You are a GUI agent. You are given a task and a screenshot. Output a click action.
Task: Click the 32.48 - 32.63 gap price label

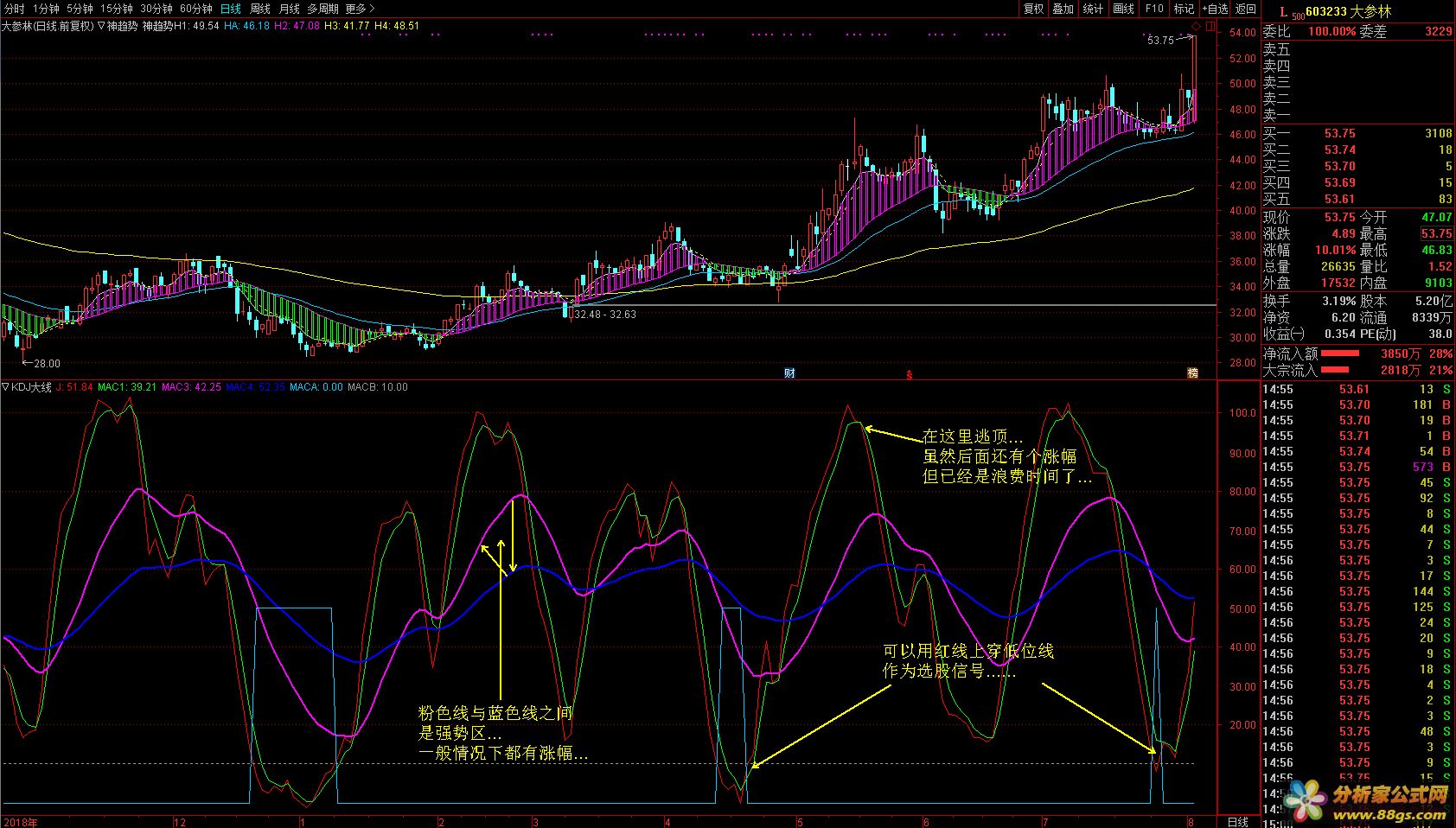[x=604, y=315]
